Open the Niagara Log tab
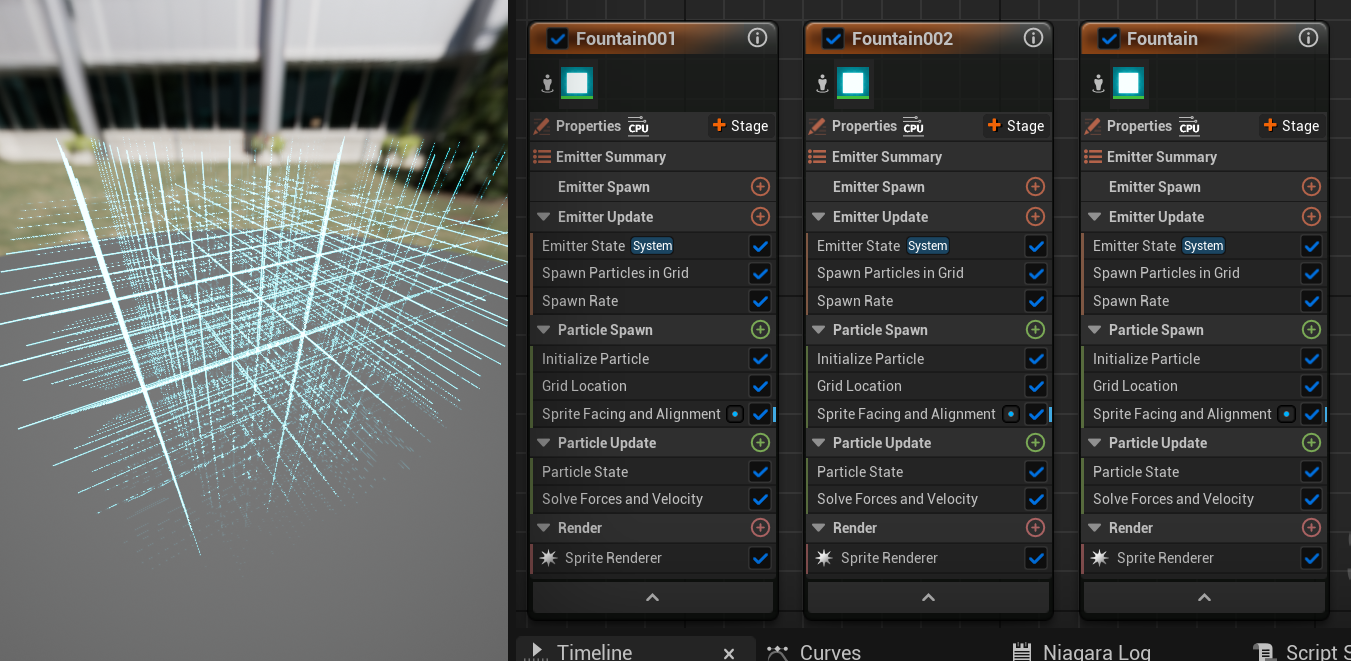The height and width of the screenshot is (661, 1351). (x=1096, y=652)
